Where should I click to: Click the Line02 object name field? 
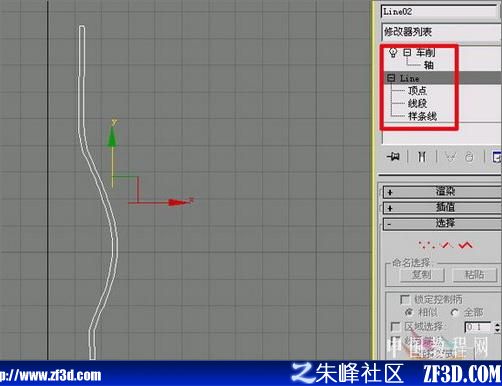(440, 12)
